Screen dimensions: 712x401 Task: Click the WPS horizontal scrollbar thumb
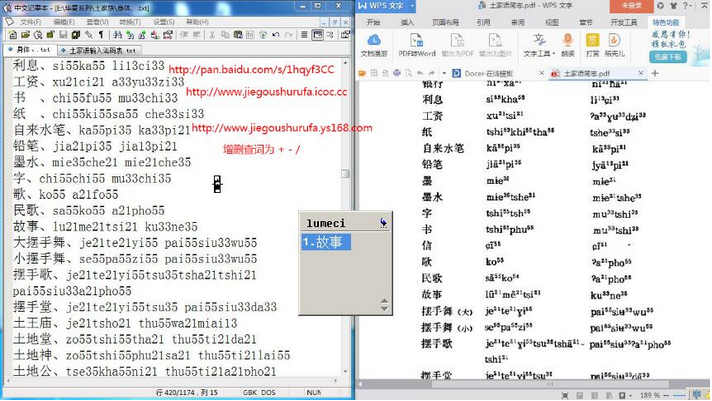tap(550, 384)
